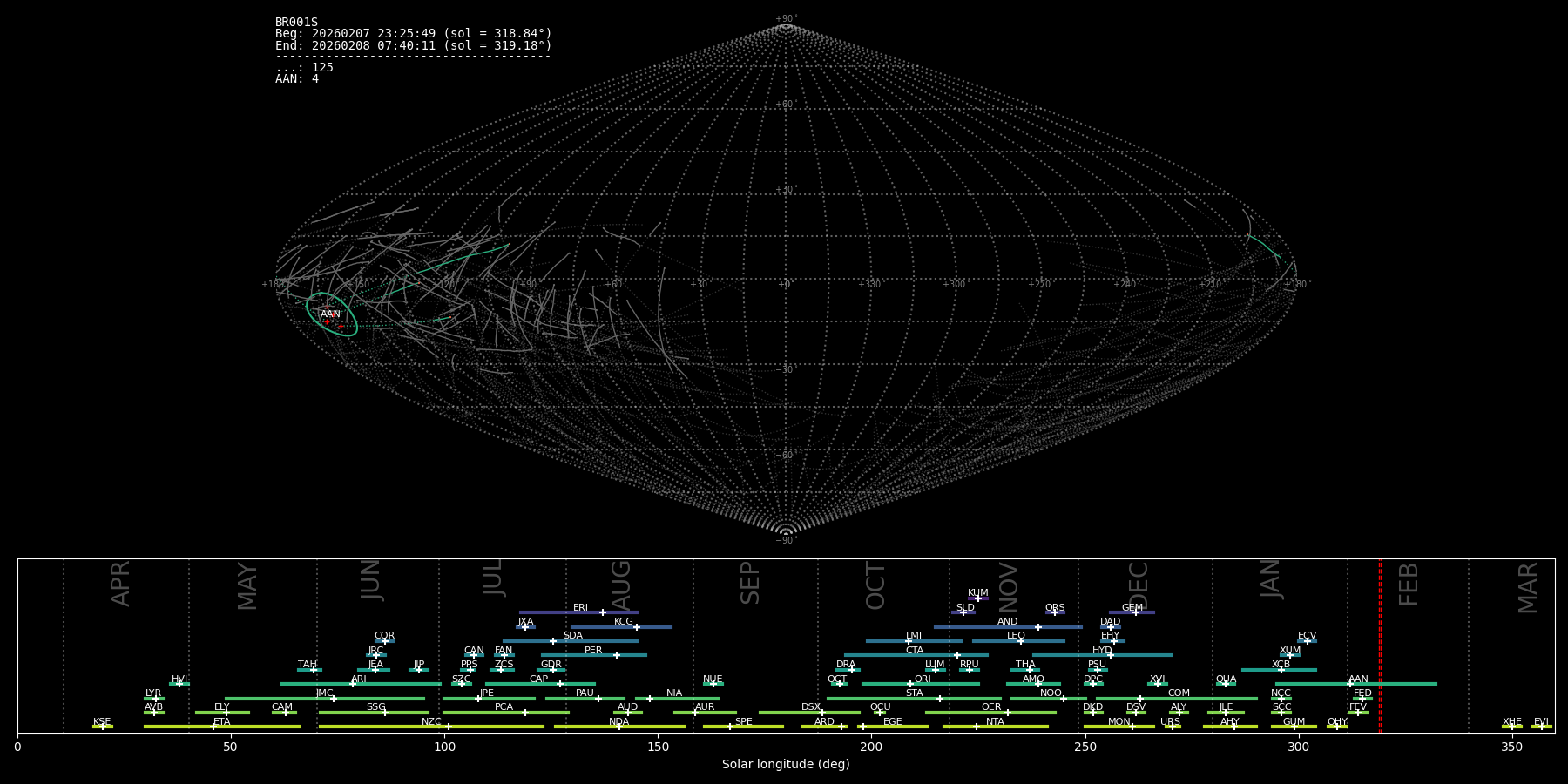Click the +270° longitude label on sky map
Screen dimensions: 1568x784
tap(1039, 285)
